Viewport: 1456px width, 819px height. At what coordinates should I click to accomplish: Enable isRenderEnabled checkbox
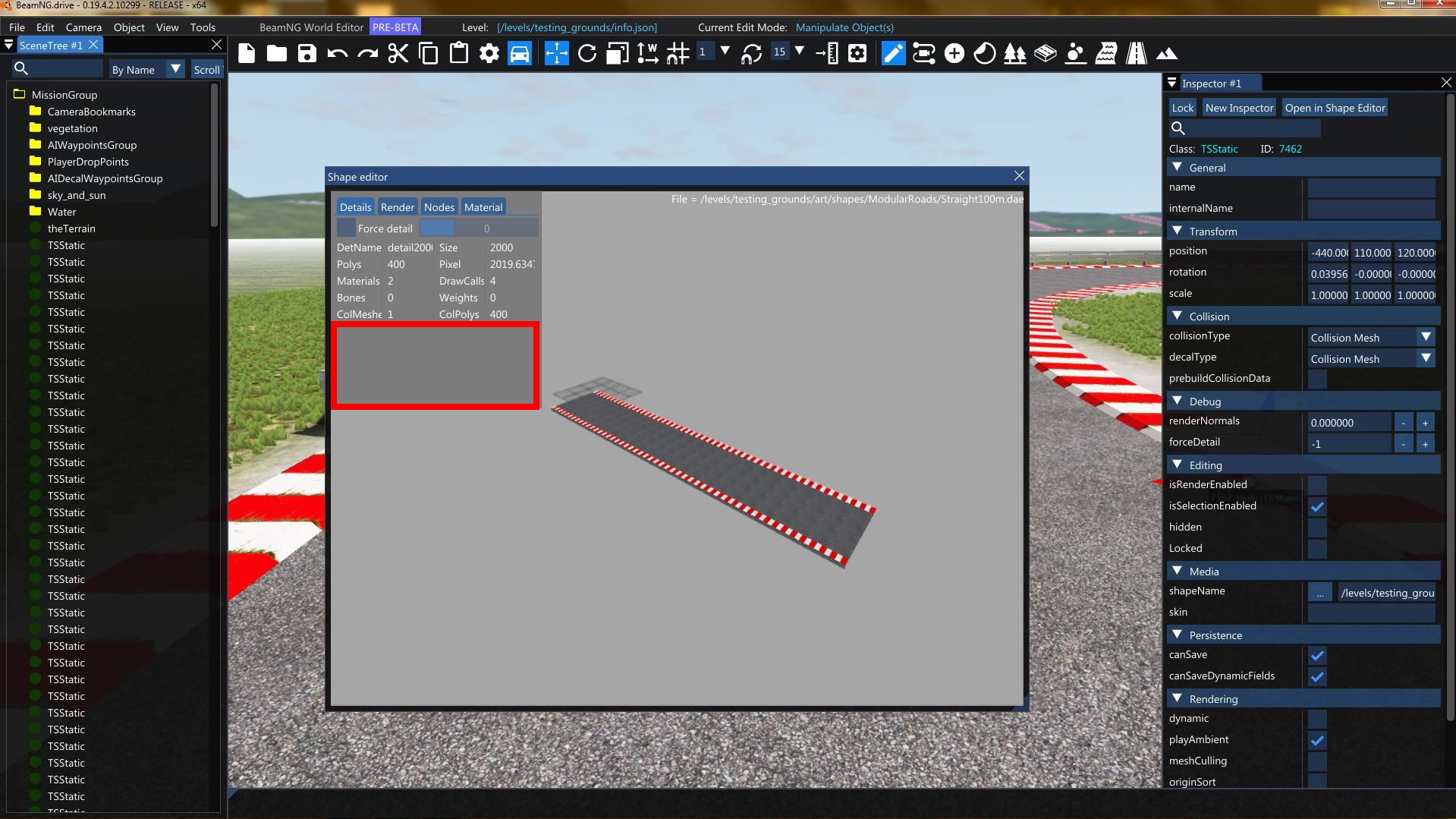pyautogui.click(x=1318, y=485)
